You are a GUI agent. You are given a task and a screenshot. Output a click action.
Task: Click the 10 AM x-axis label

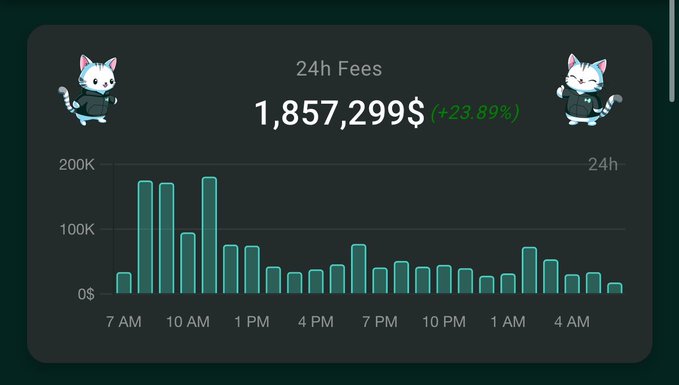click(x=188, y=322)
